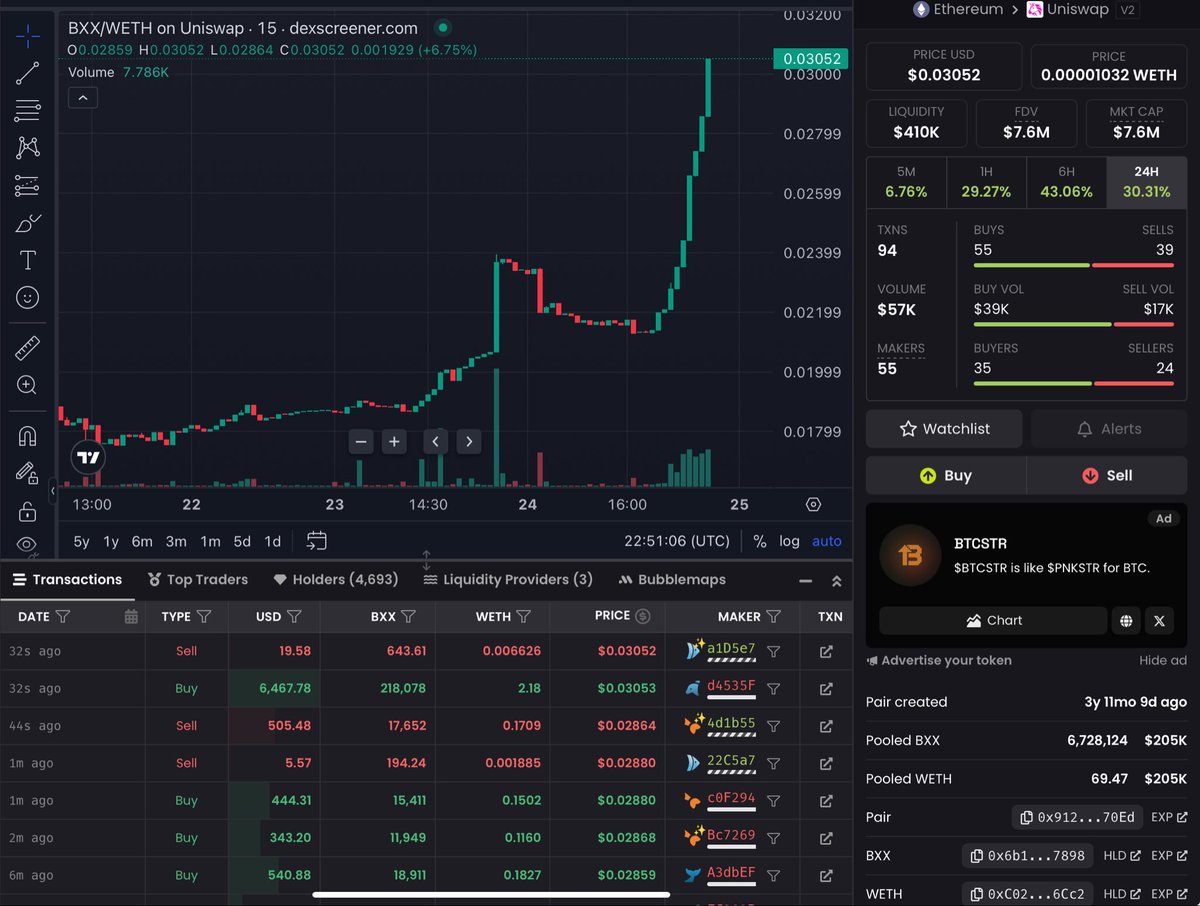Collapse the OHLC legend with the chevron

(x=81, y=97)
